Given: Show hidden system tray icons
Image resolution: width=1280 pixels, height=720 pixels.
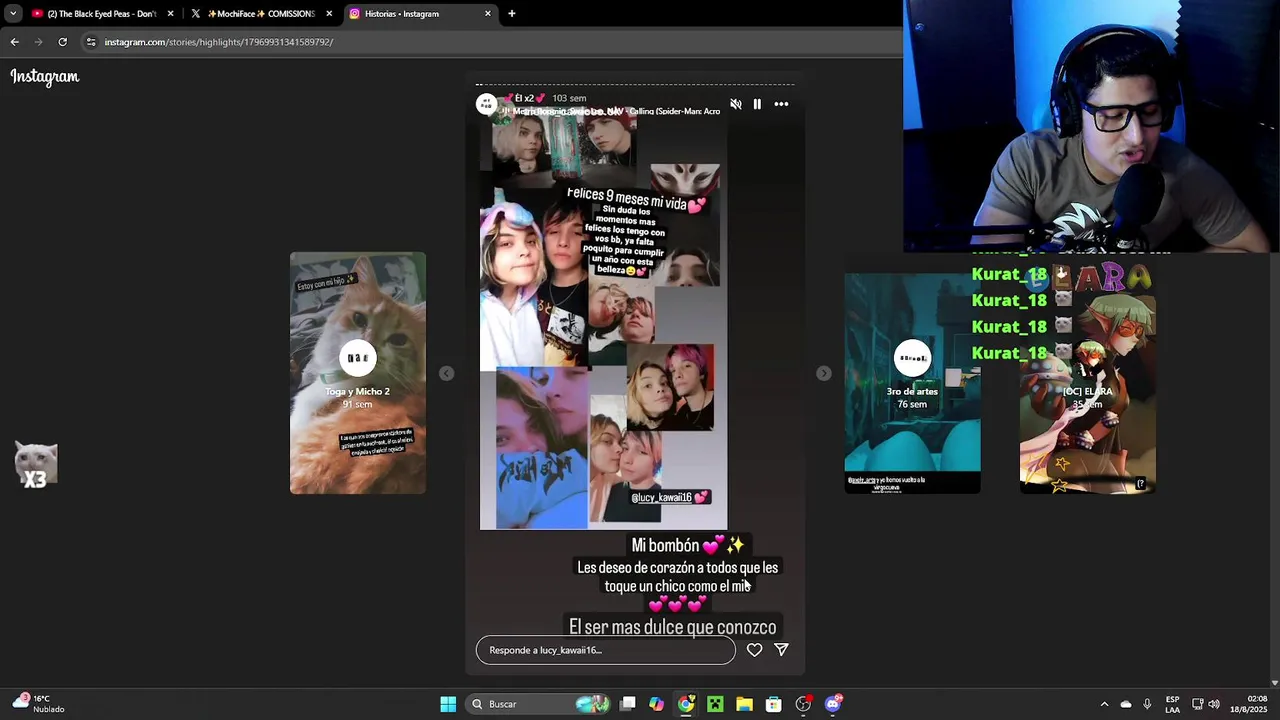Looking at the screenshot, I should click(1104, 704).
